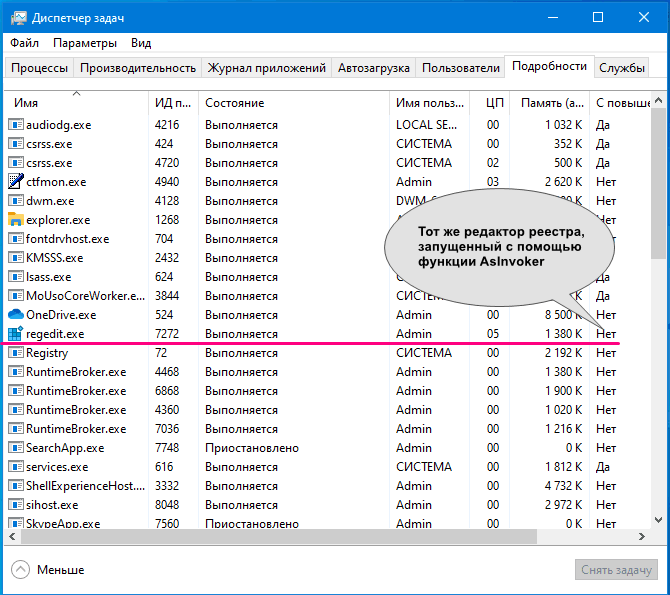Click the vertical scrollbar up arrow
This screenshot has height=595, width=670.
658,100
